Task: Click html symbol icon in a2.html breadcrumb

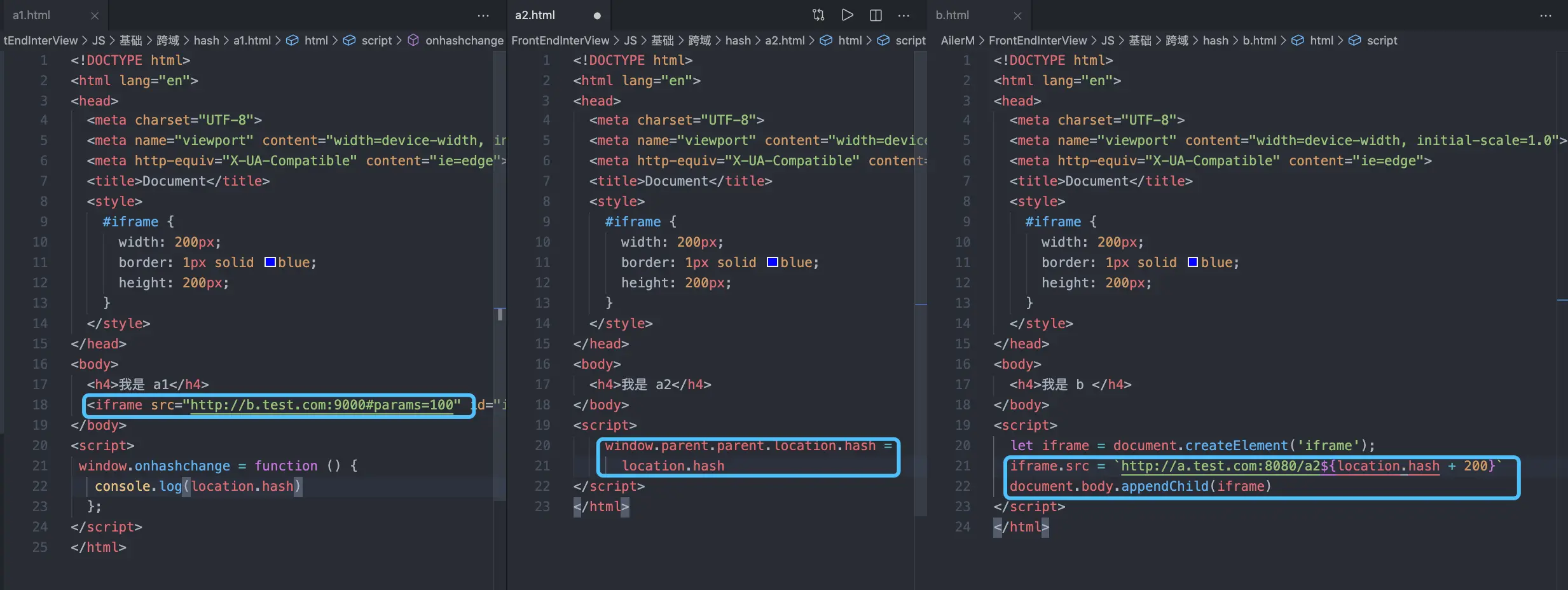Action: click(x=826, y=40)
